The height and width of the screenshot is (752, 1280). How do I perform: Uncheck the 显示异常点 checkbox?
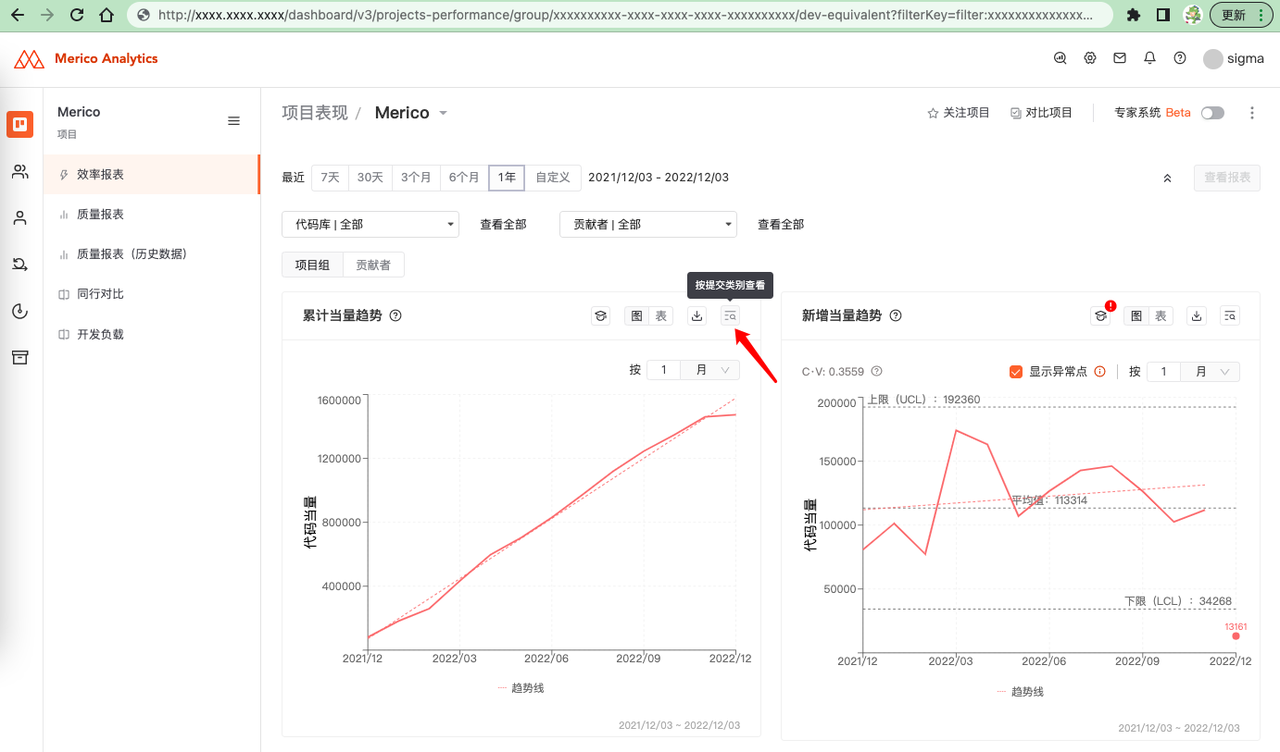click(1016, 371)
